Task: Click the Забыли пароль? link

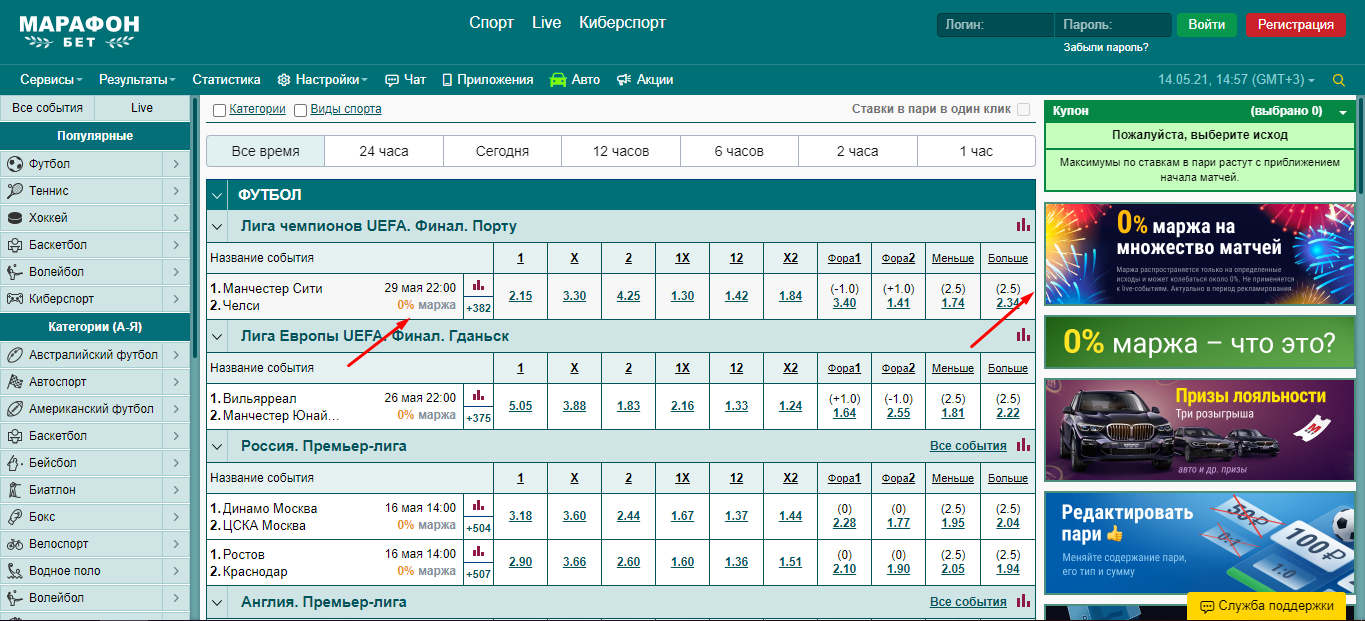Action: [1105, 47]
